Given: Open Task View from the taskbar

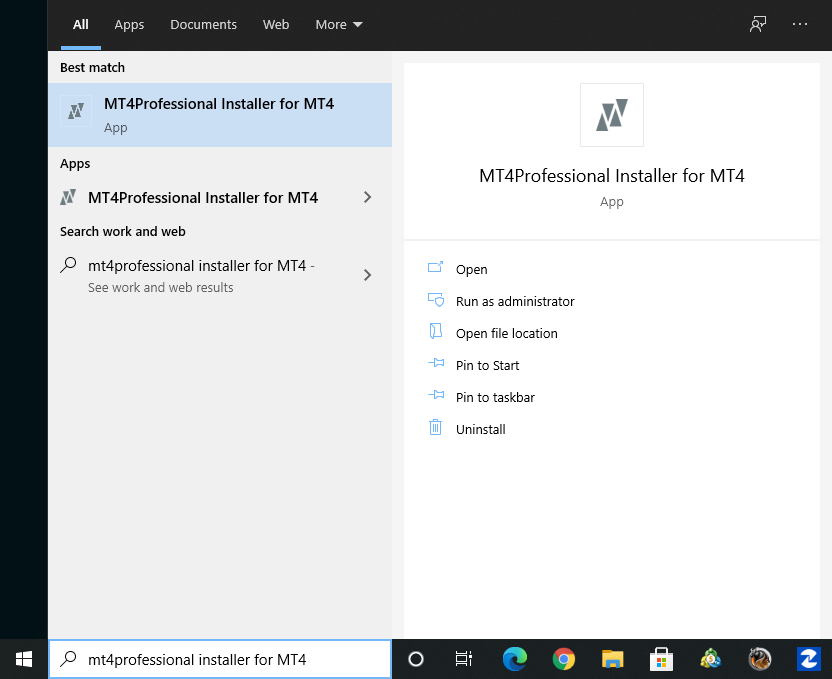Looking at the screenshot, I should [x=464, y=659].
